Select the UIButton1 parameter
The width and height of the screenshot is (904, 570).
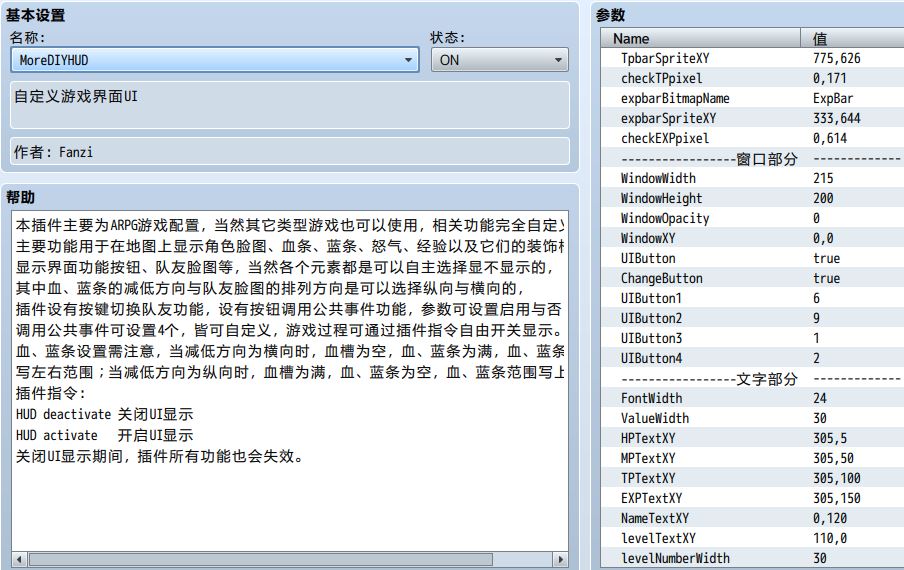coord(651,298)
